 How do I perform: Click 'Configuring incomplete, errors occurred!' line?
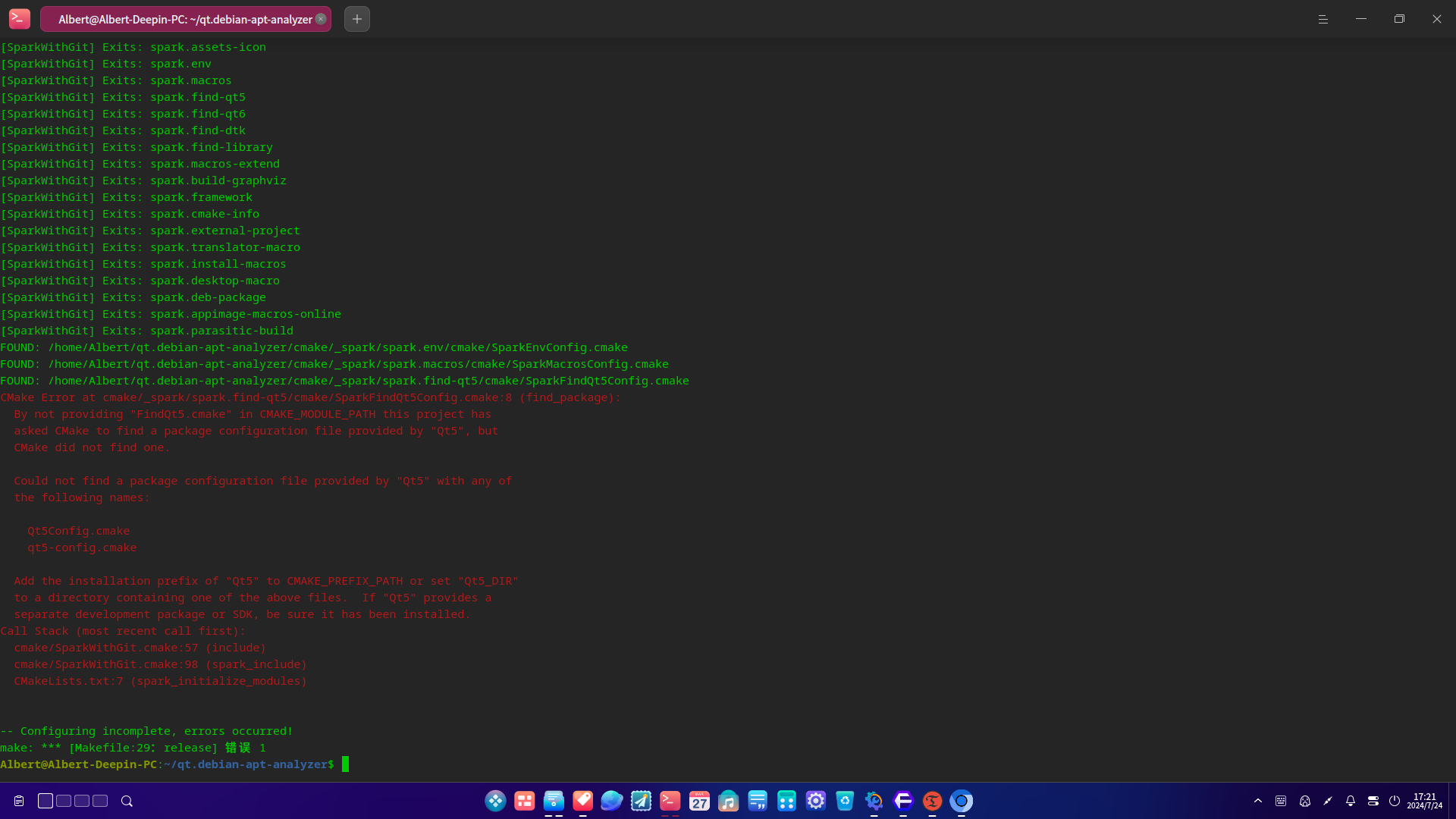(x=146, y=731)
